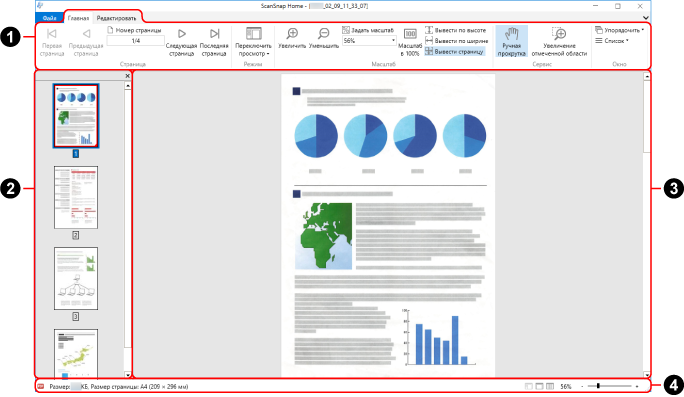Close the thumbnail panel

point(127,76)
